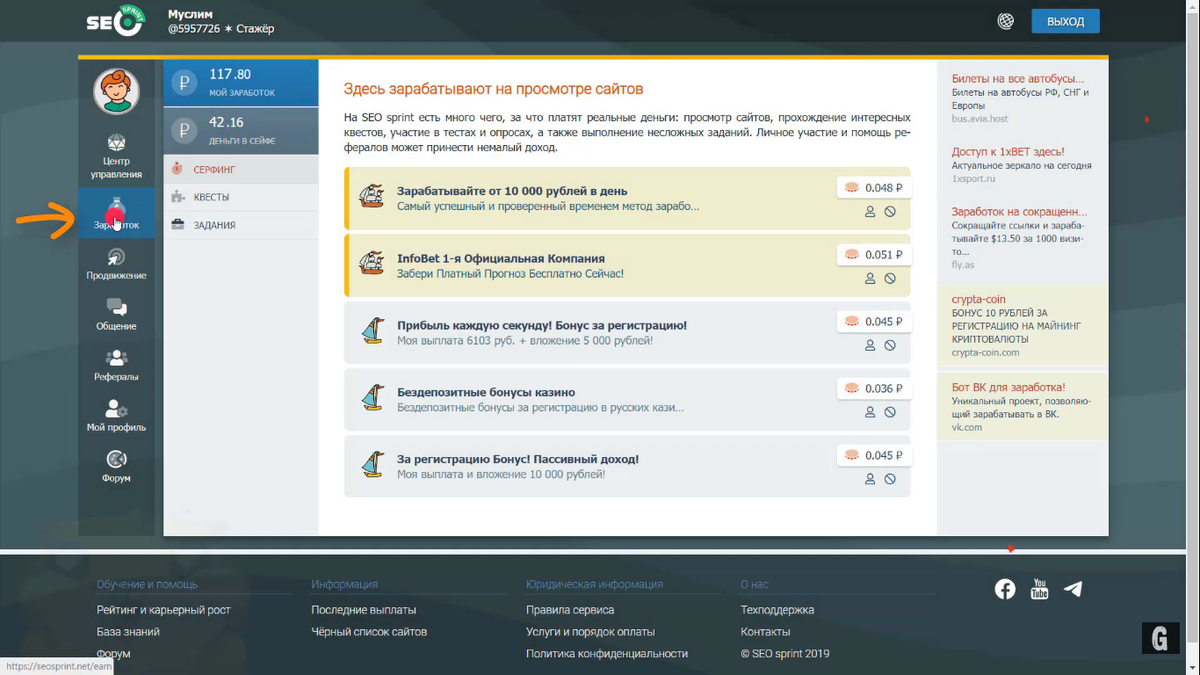Click the SEO sprint logo
This screenshot has width=1200, height=675.
pyautogui.click(x=116, y=21)
